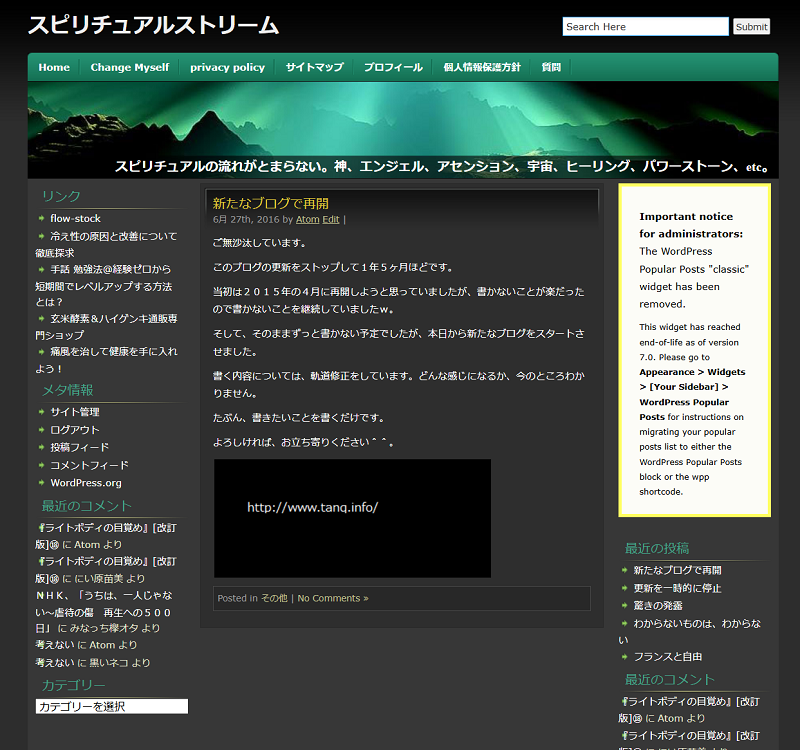
Task: Click the メタ情報 sidebar heading
Action: pos(67,390)
